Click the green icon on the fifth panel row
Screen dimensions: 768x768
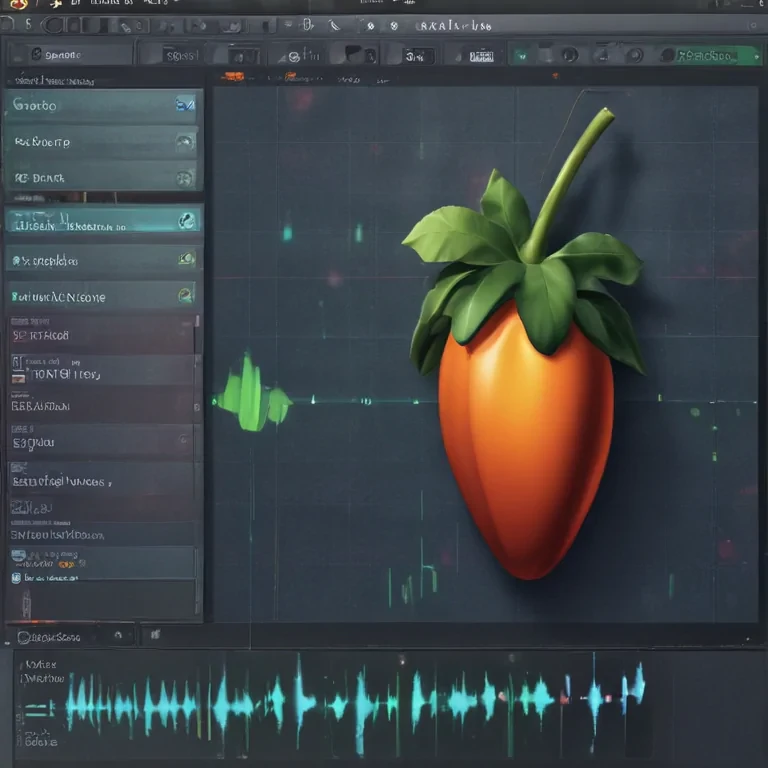pos(187,258)
